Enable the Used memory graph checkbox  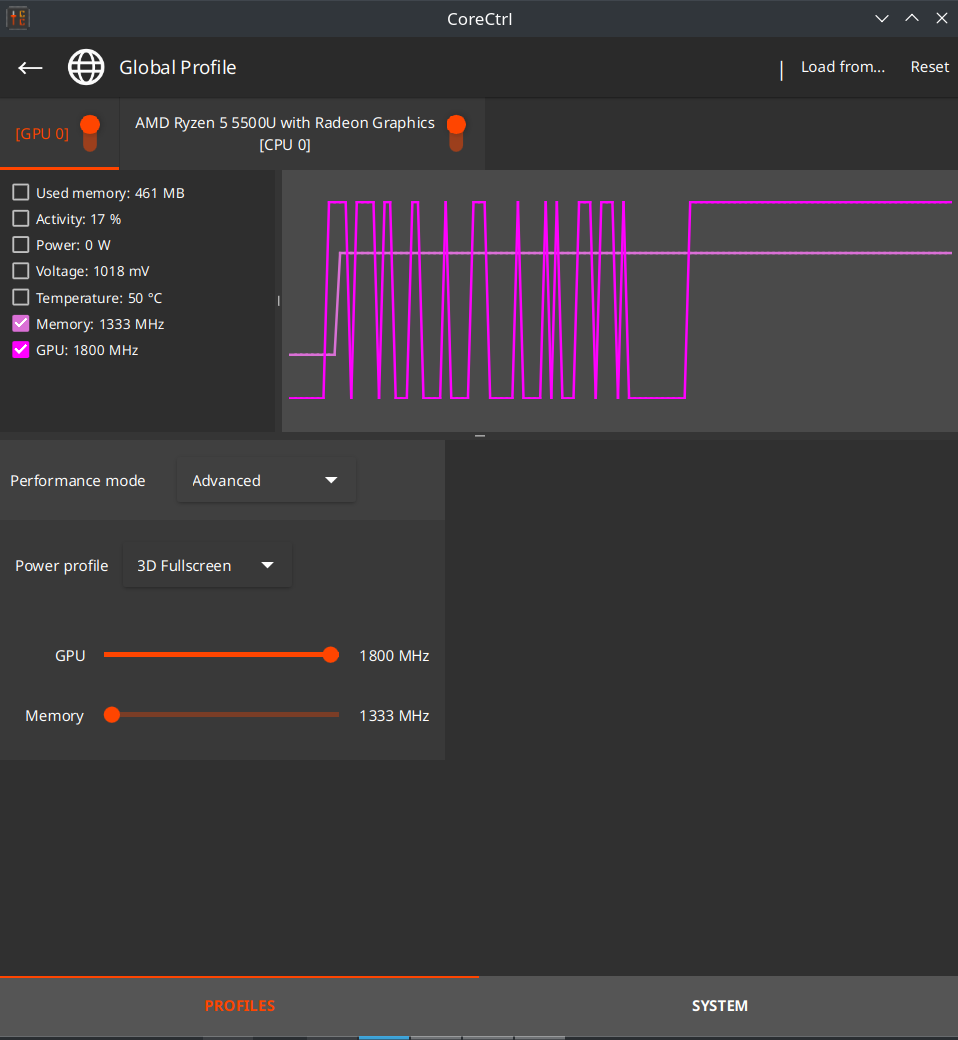[20, 192]
